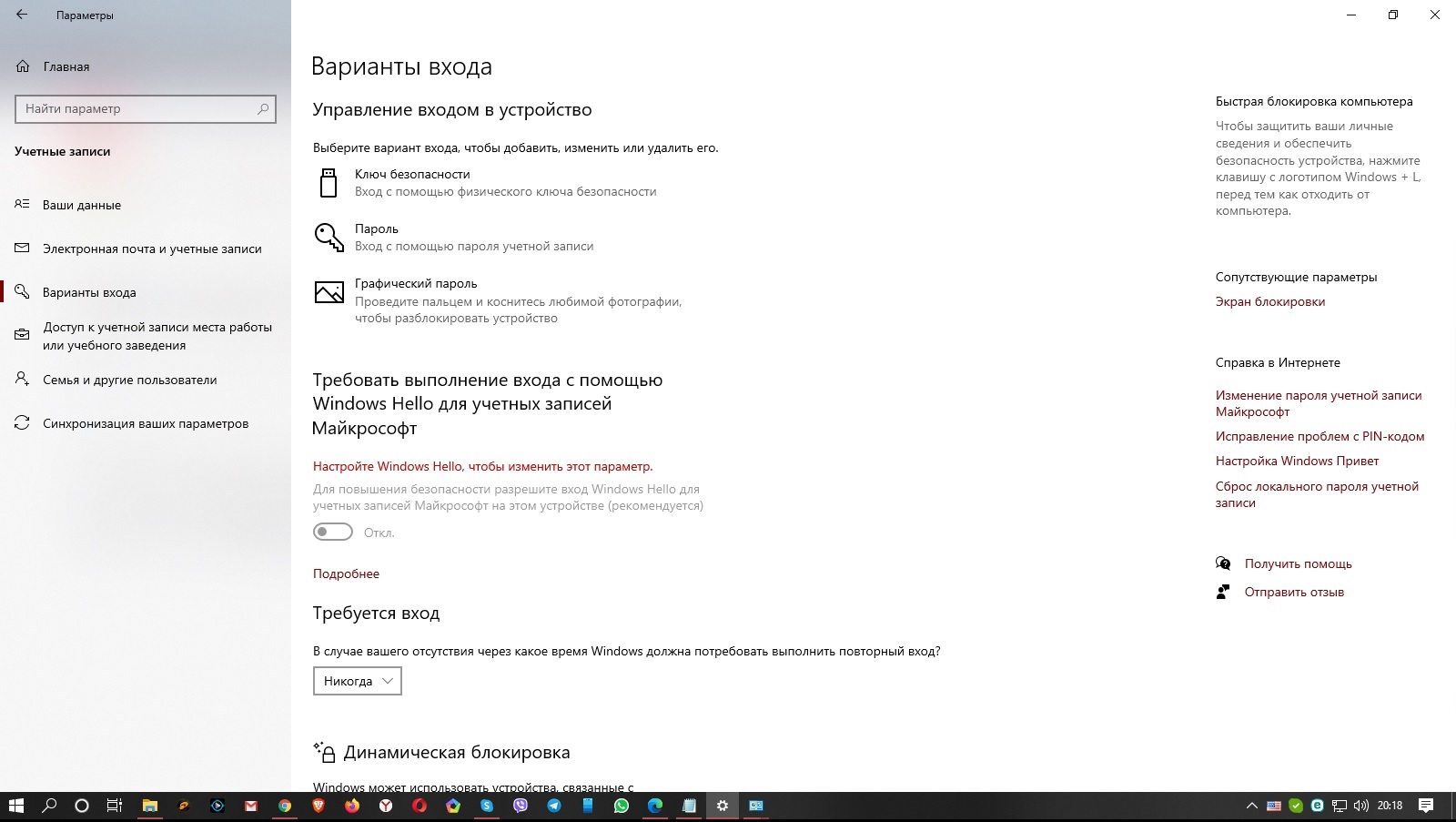The height and width of the screenshot is (822, 1456).
Task: Click the key icon next to Пароль
Action: [329, 237]
